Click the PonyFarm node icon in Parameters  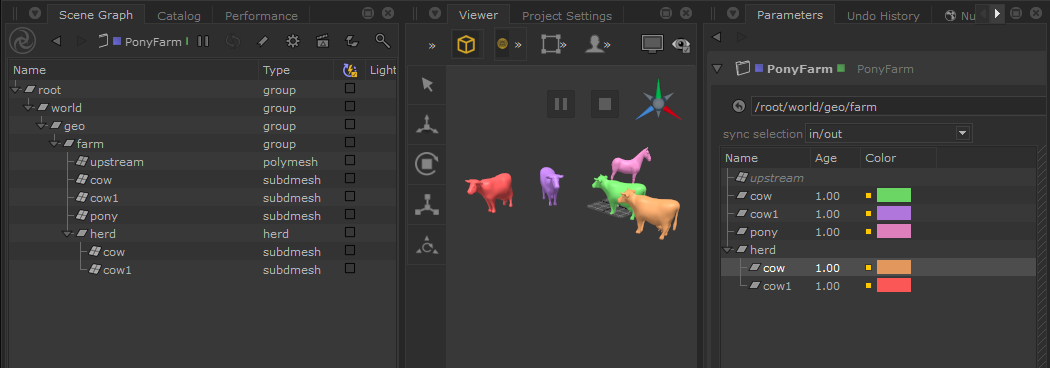(x=742, y=68)
